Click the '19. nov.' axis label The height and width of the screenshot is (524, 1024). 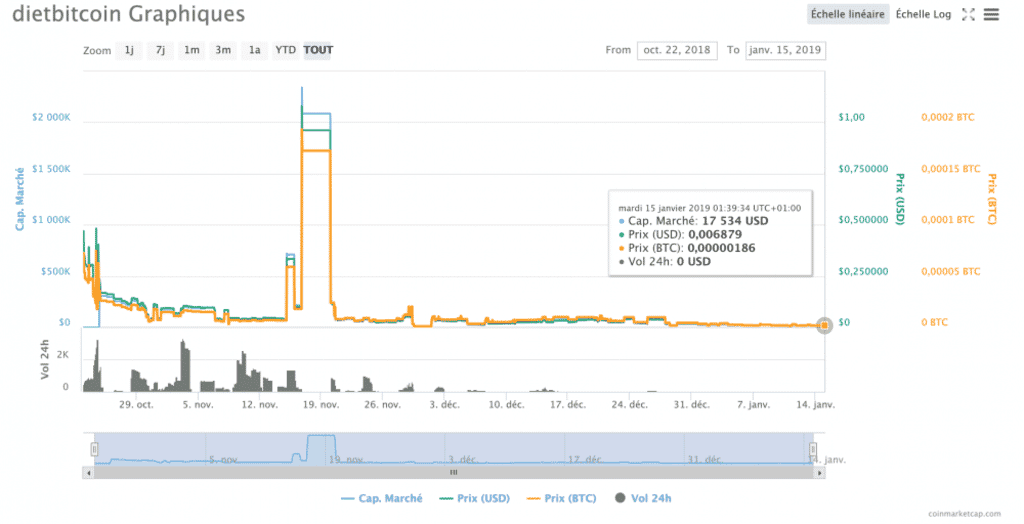pyautogui.click(x=321, y=405)
